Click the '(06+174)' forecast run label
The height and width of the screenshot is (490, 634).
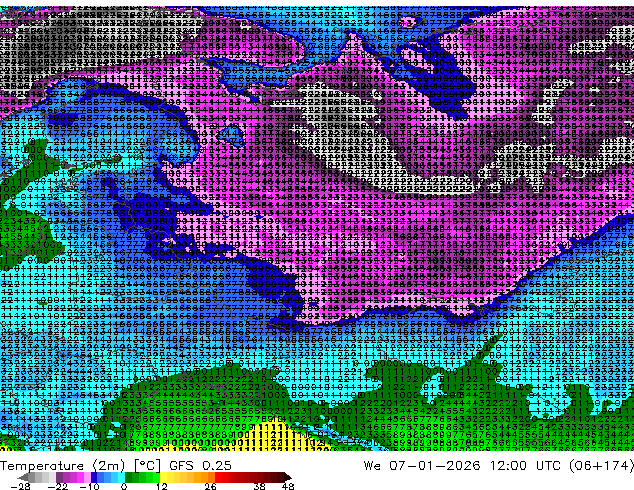[x=602, y=466]
